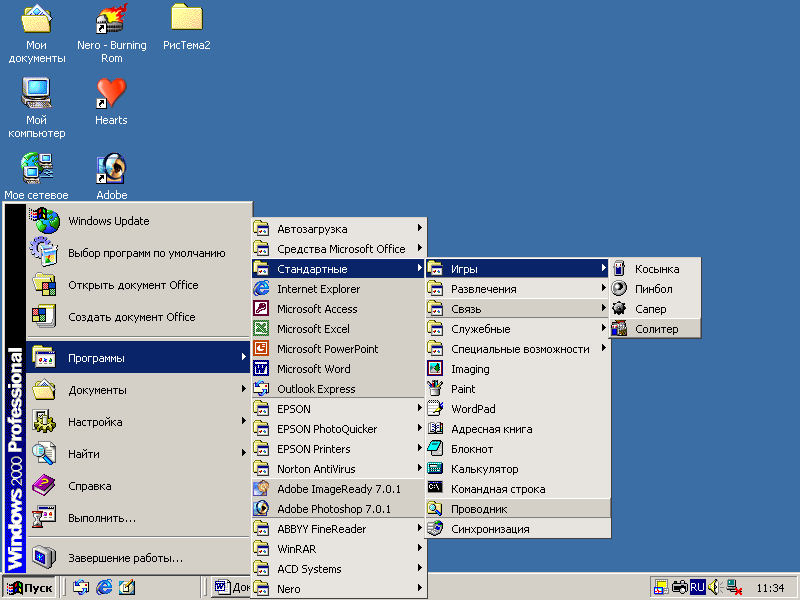
Task: Open the WinRAR program group
Action: (339, 549)
